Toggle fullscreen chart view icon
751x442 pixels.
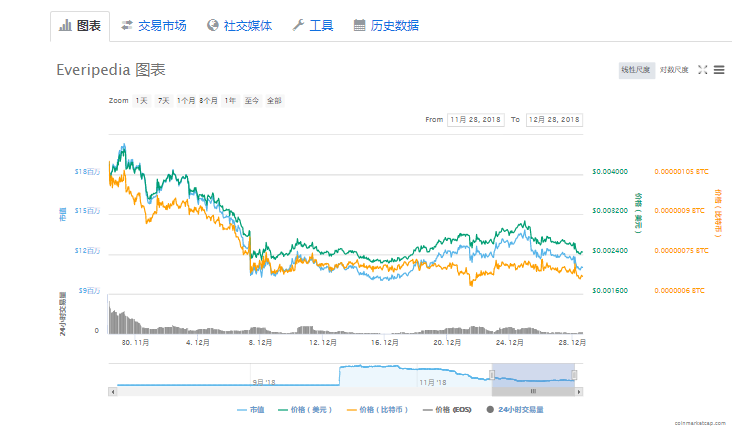pos(703,70)
